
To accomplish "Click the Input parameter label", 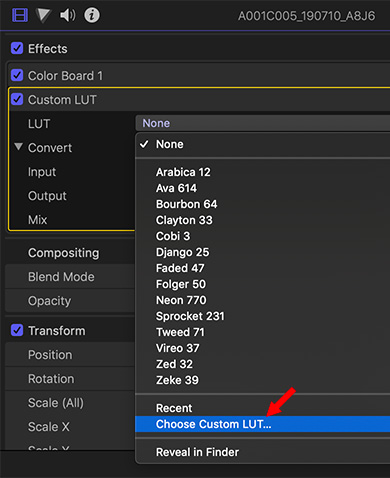I will point(42,172).
